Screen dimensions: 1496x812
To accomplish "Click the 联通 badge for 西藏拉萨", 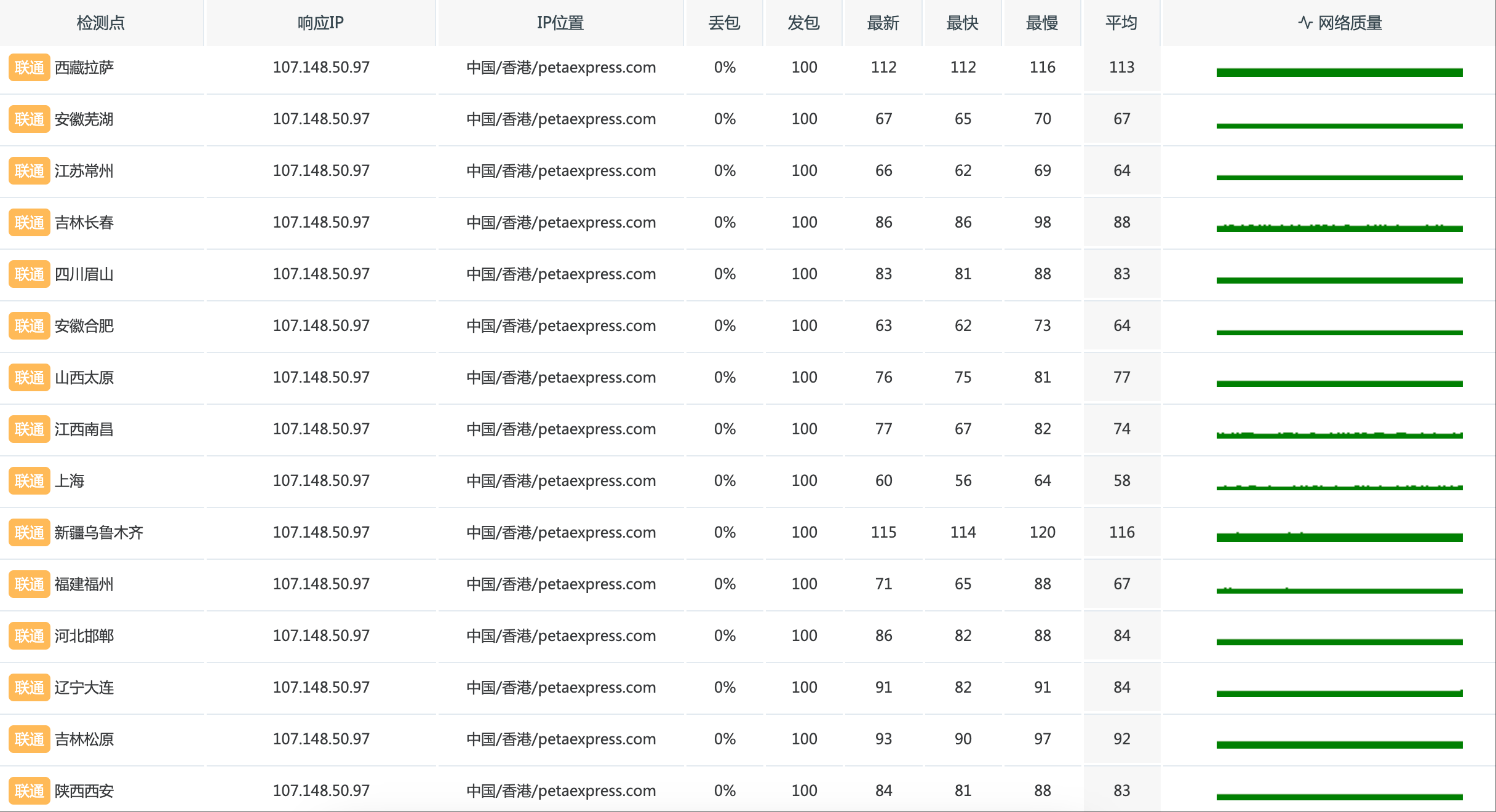I will 29,68.
